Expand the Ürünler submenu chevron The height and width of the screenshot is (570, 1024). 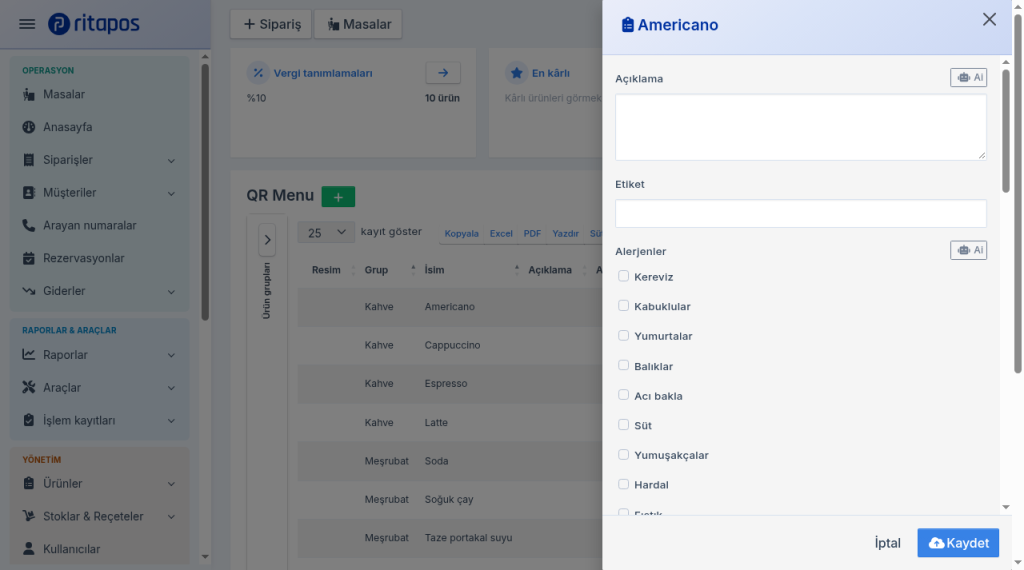[171, 484]
